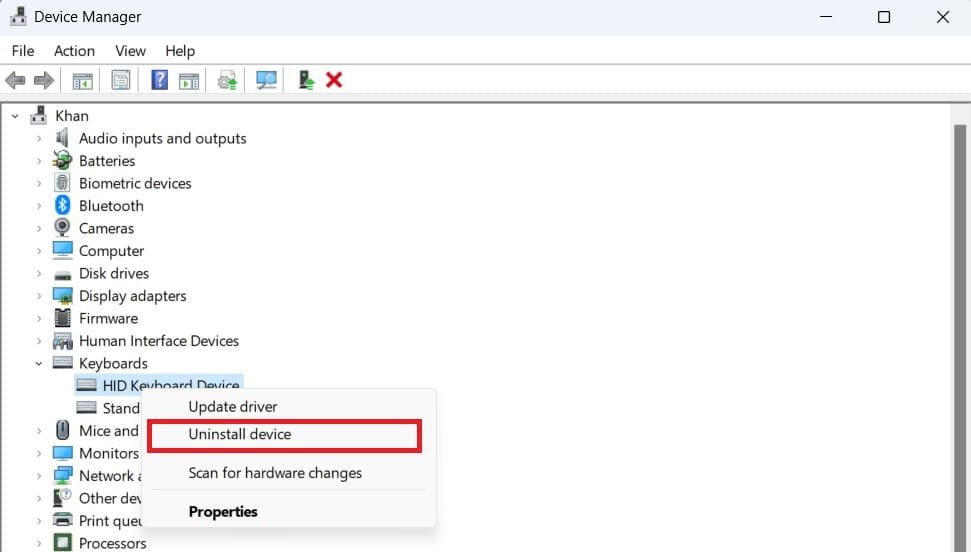Screen dimensions: 971x552
Task: Expand the Print queues category
Action: click(x=39, y=521)
